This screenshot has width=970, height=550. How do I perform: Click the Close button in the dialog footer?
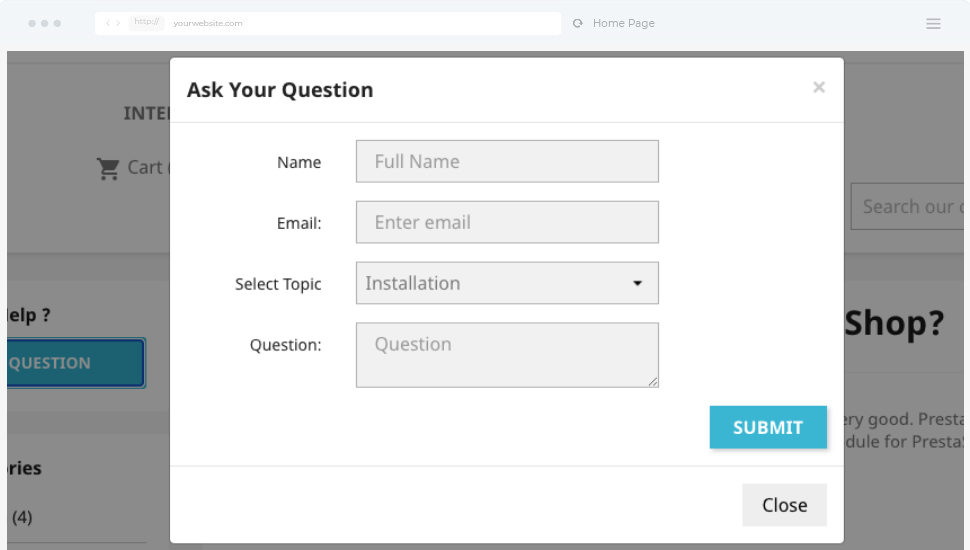coord(784,505)
